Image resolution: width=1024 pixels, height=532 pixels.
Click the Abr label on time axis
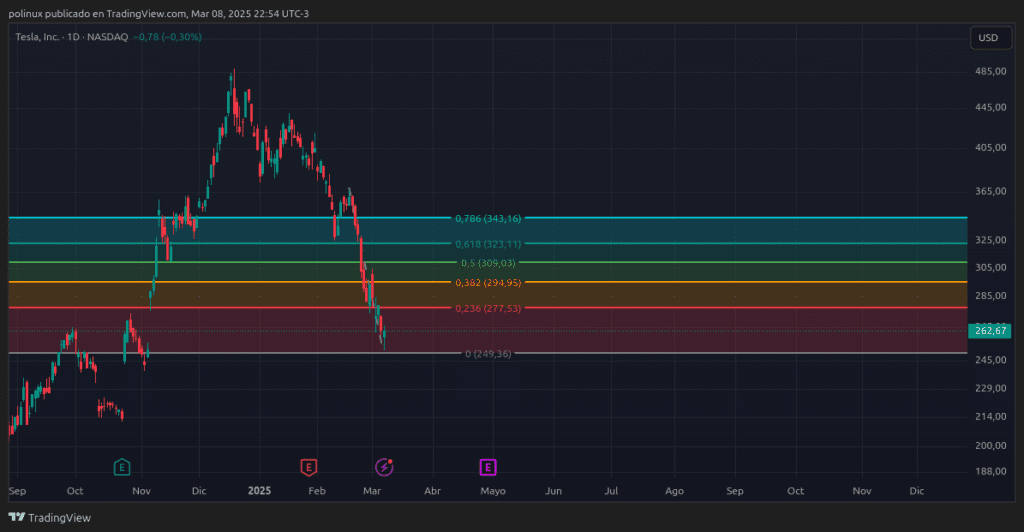432,491
